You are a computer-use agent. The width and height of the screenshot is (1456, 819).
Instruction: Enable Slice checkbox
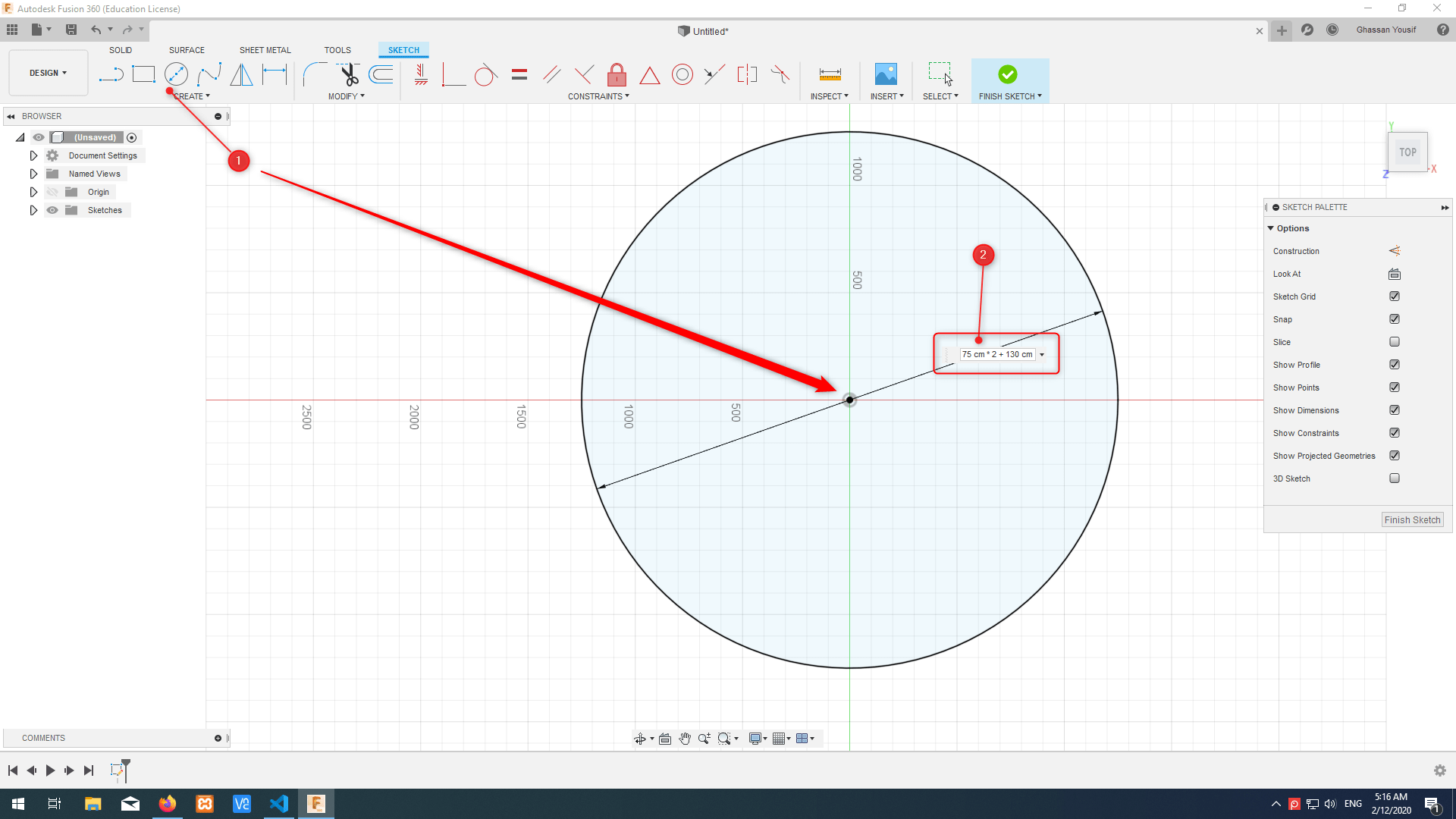click(x=1395, y=342)
